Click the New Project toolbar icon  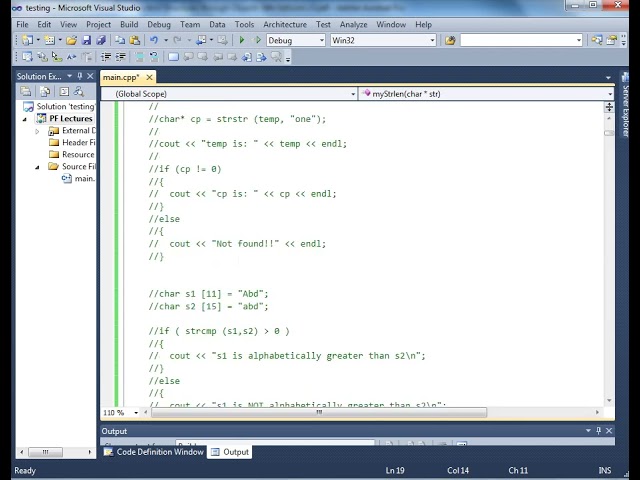[x=27, y=40]
